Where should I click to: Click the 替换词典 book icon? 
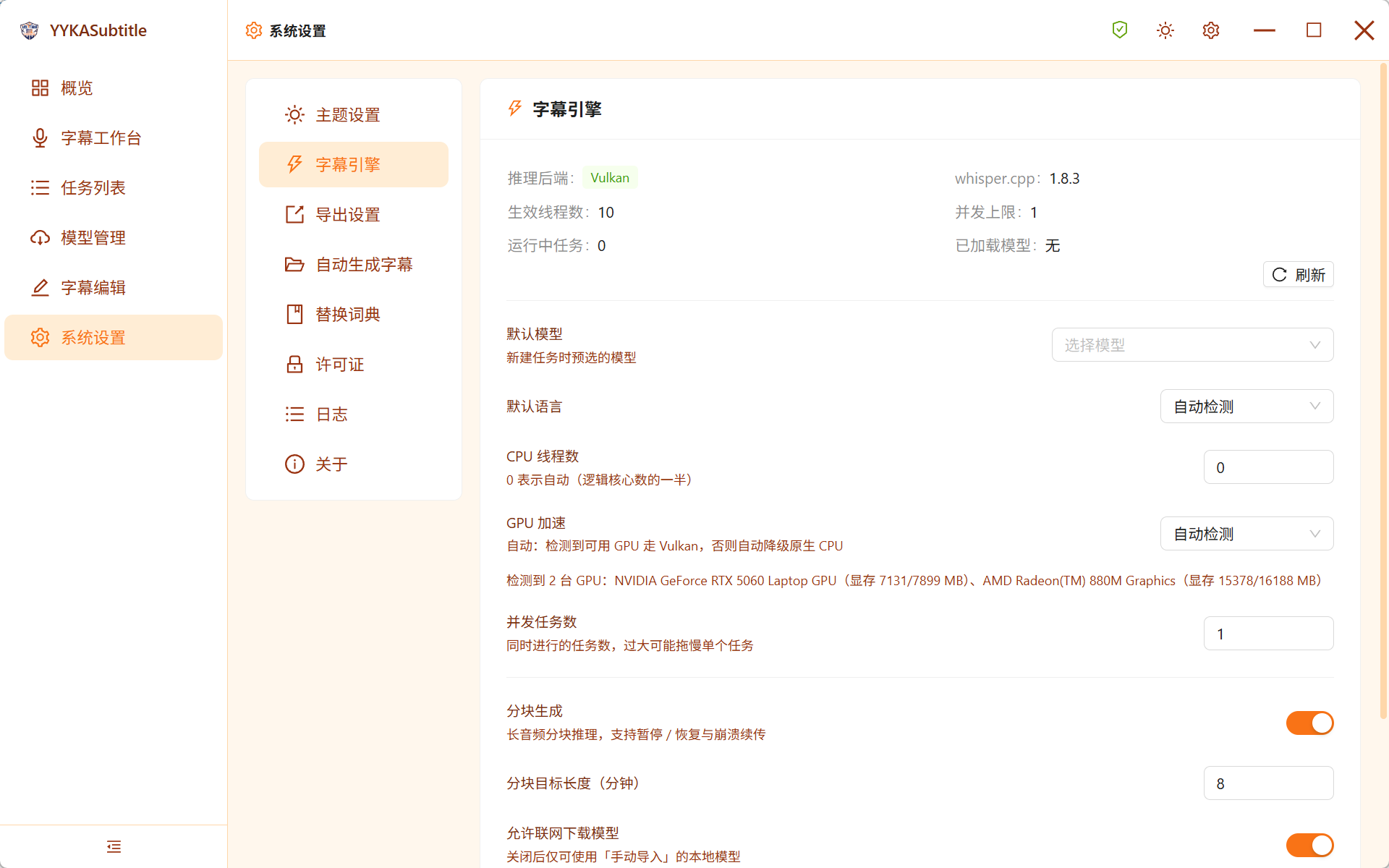294,315
